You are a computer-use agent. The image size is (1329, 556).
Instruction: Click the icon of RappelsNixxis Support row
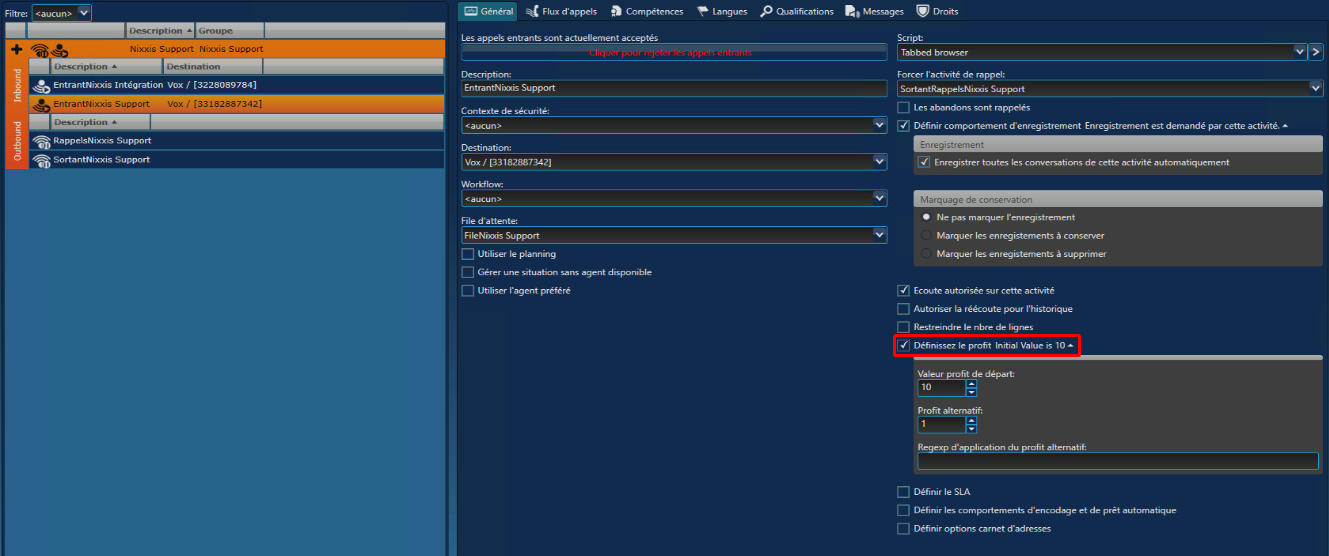(x=42, y=141)
